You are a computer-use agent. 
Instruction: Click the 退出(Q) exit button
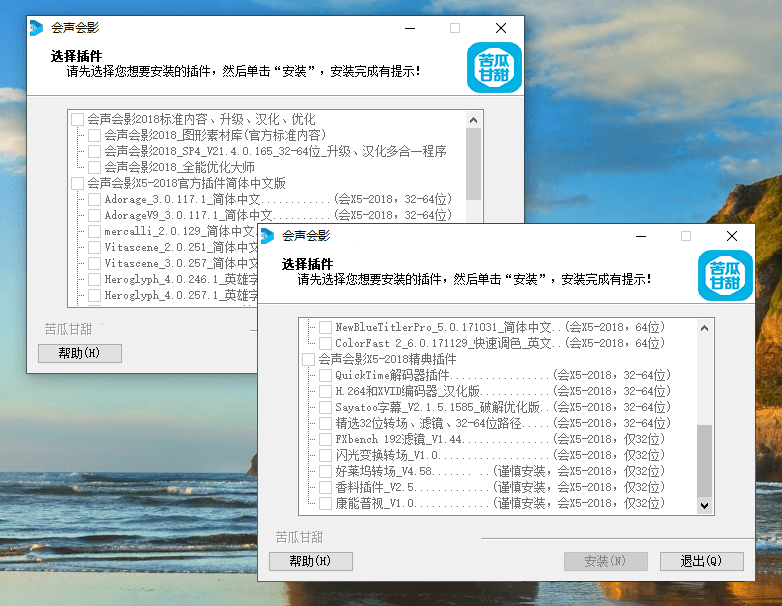[702, 561]
